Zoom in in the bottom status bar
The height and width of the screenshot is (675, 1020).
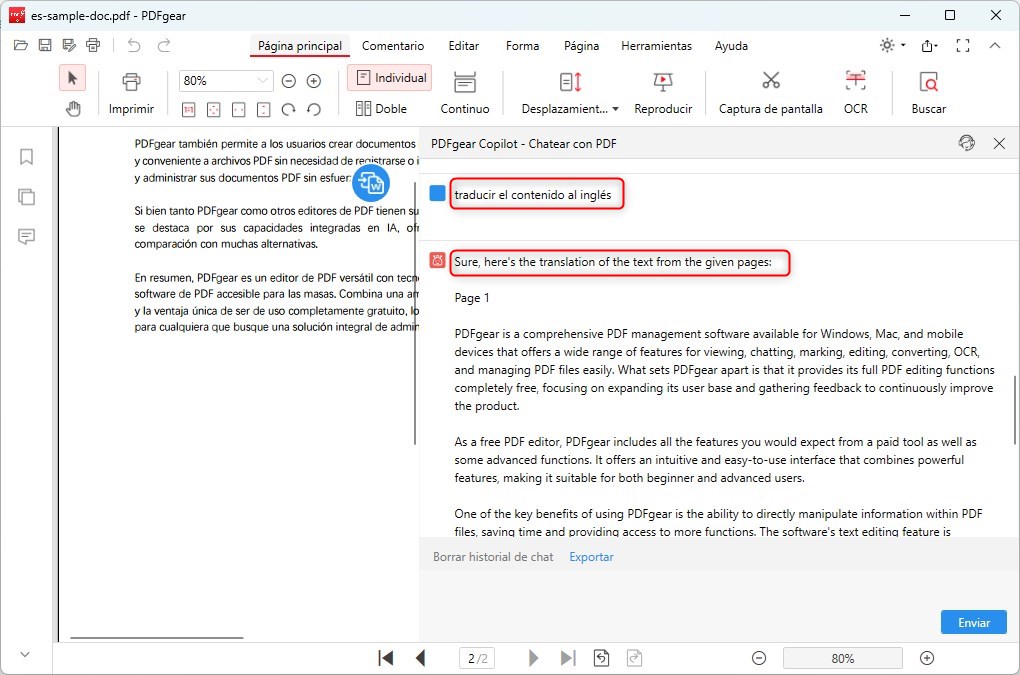click(927, 658)
